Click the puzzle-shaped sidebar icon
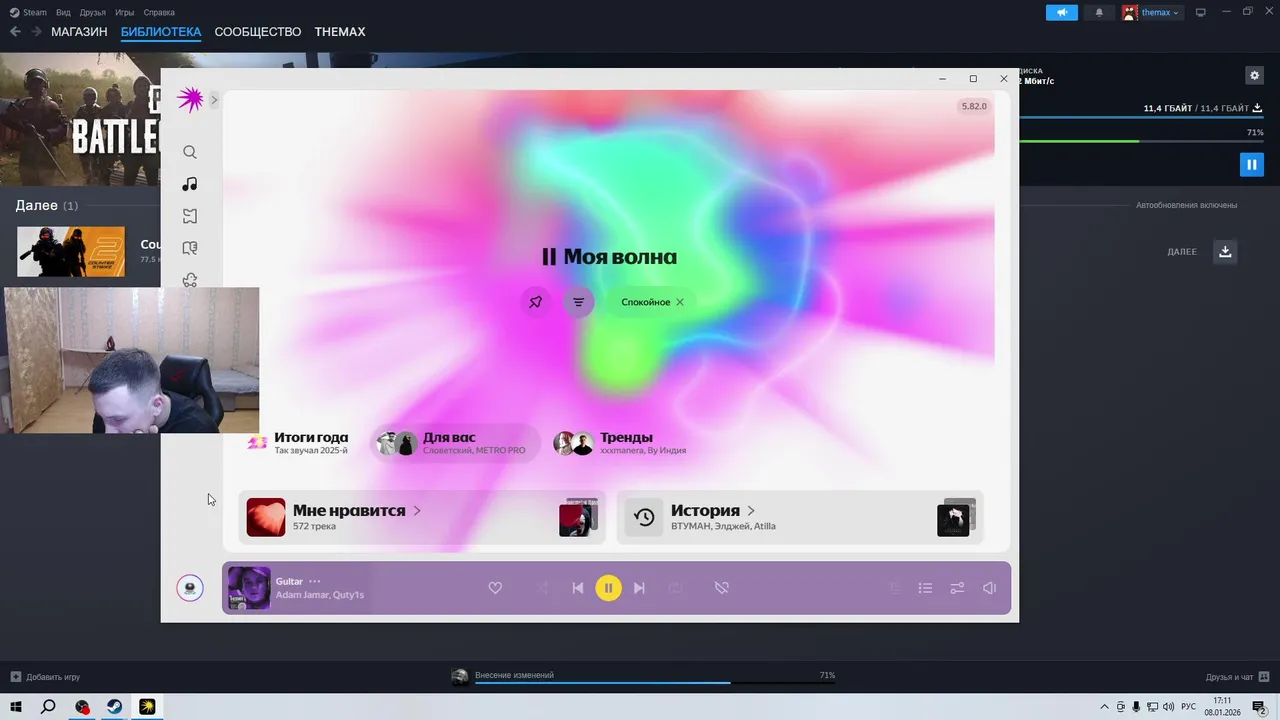Viewport: 1280px width, 720px height. (x=190, y=216)
